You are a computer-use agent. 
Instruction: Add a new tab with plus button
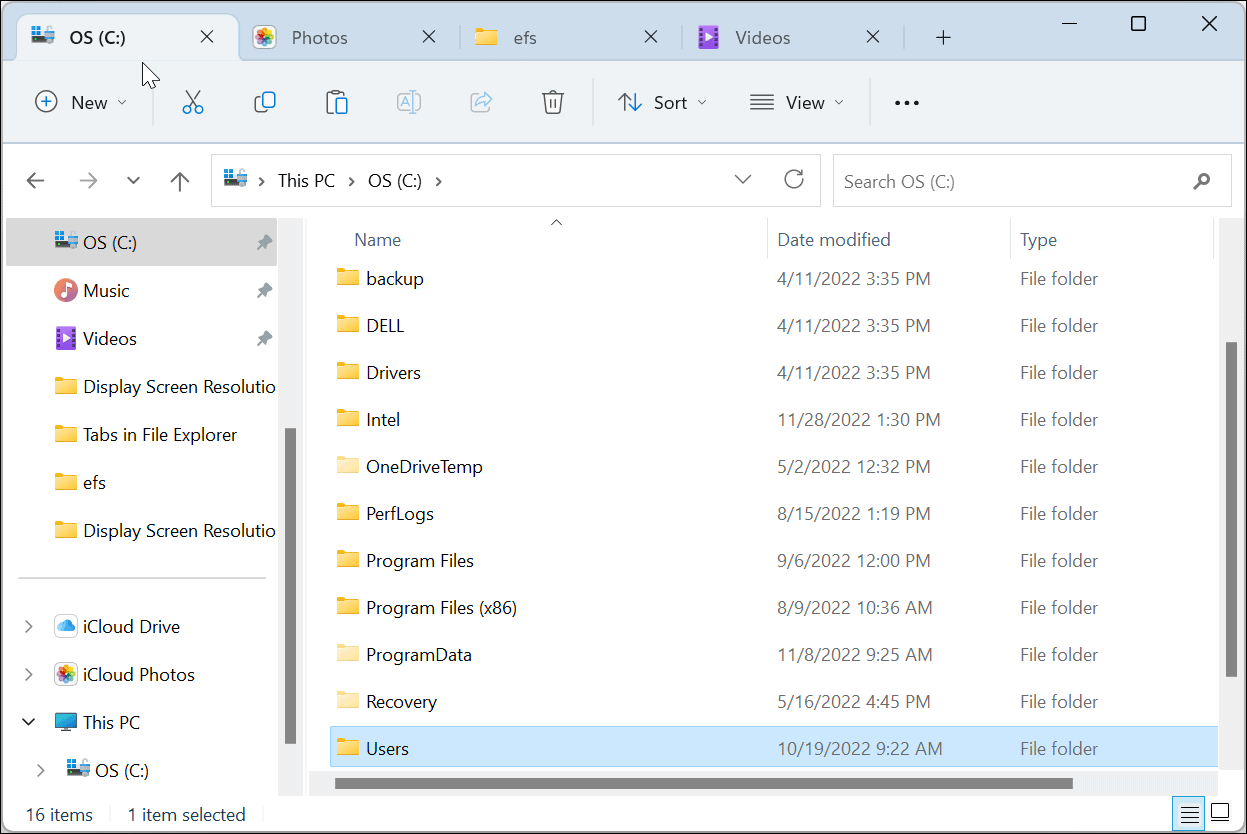click(943, 37)
